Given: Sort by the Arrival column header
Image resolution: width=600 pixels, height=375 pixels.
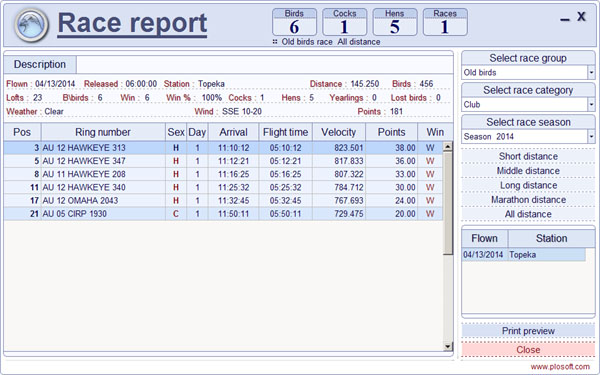Looking at the screenshot, I should 233,132.
